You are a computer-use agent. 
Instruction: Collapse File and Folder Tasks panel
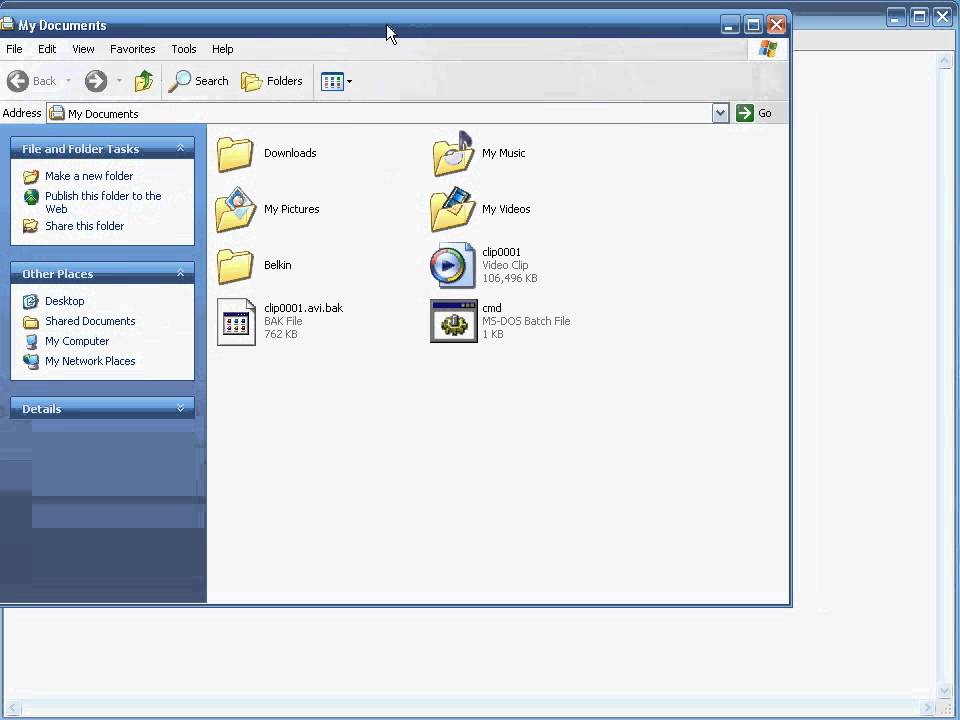click(180, 148)
